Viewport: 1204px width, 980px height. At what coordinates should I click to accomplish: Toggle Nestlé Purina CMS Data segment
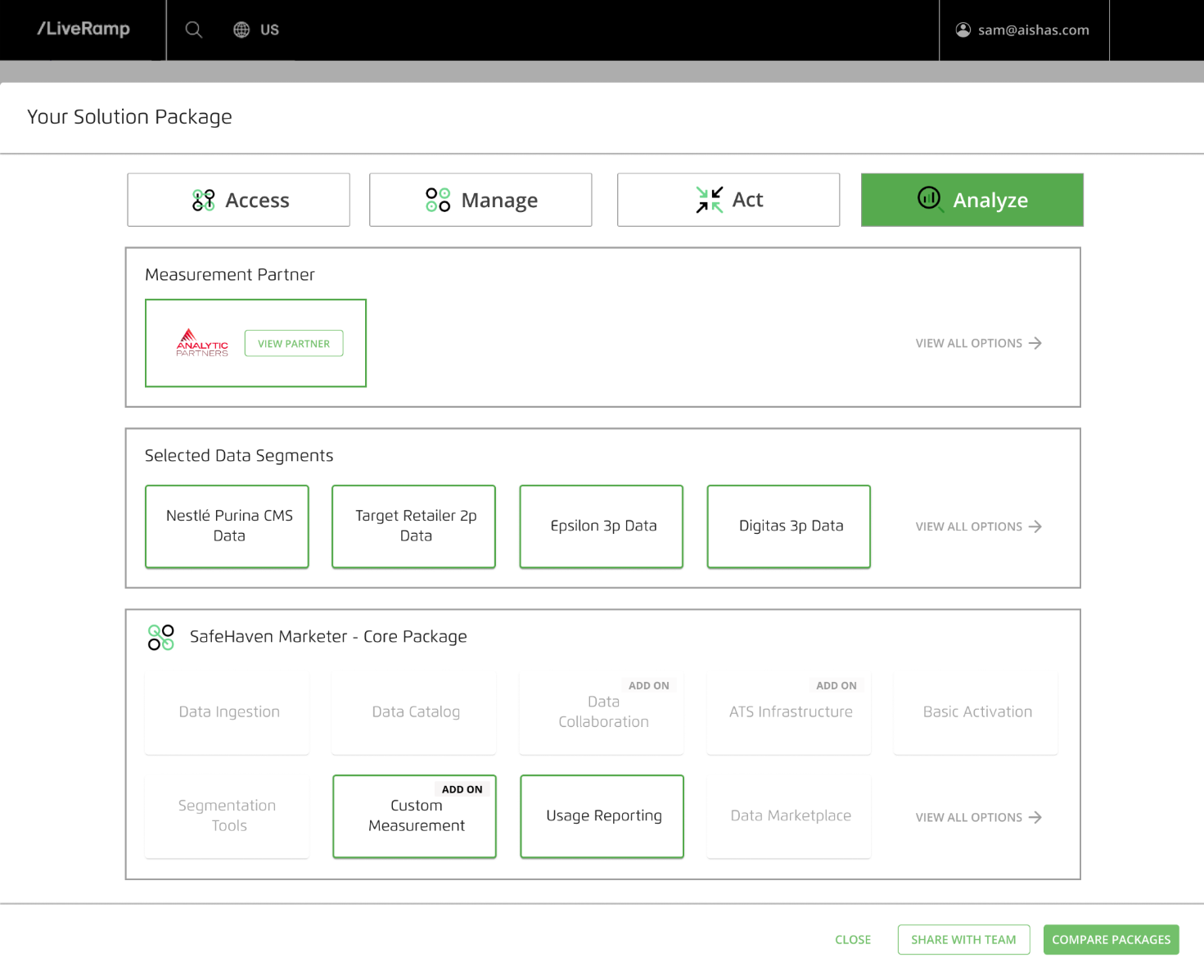tap(228, 526)
